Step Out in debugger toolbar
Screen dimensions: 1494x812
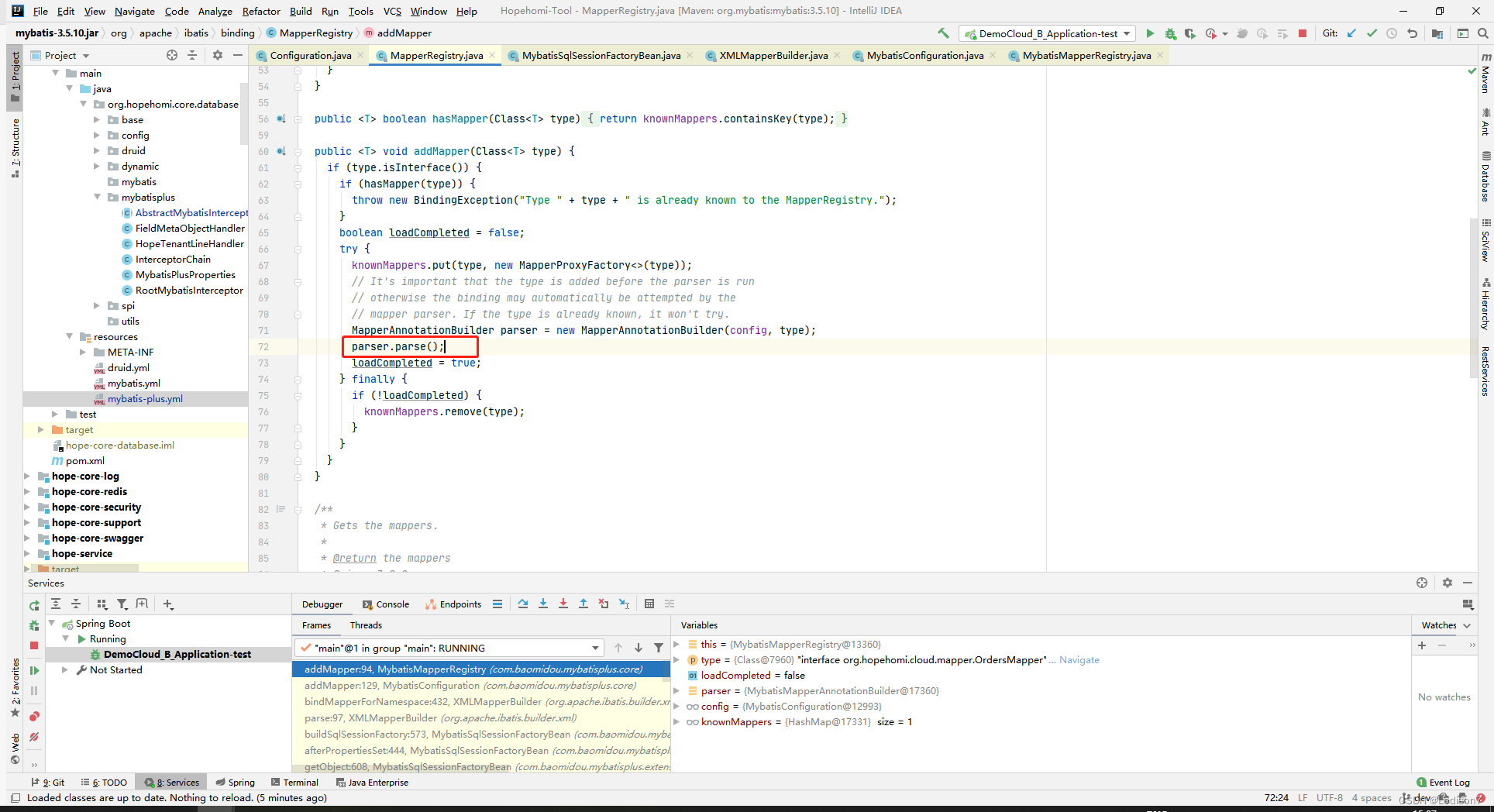pyautogui.click(x=583, y=604)
